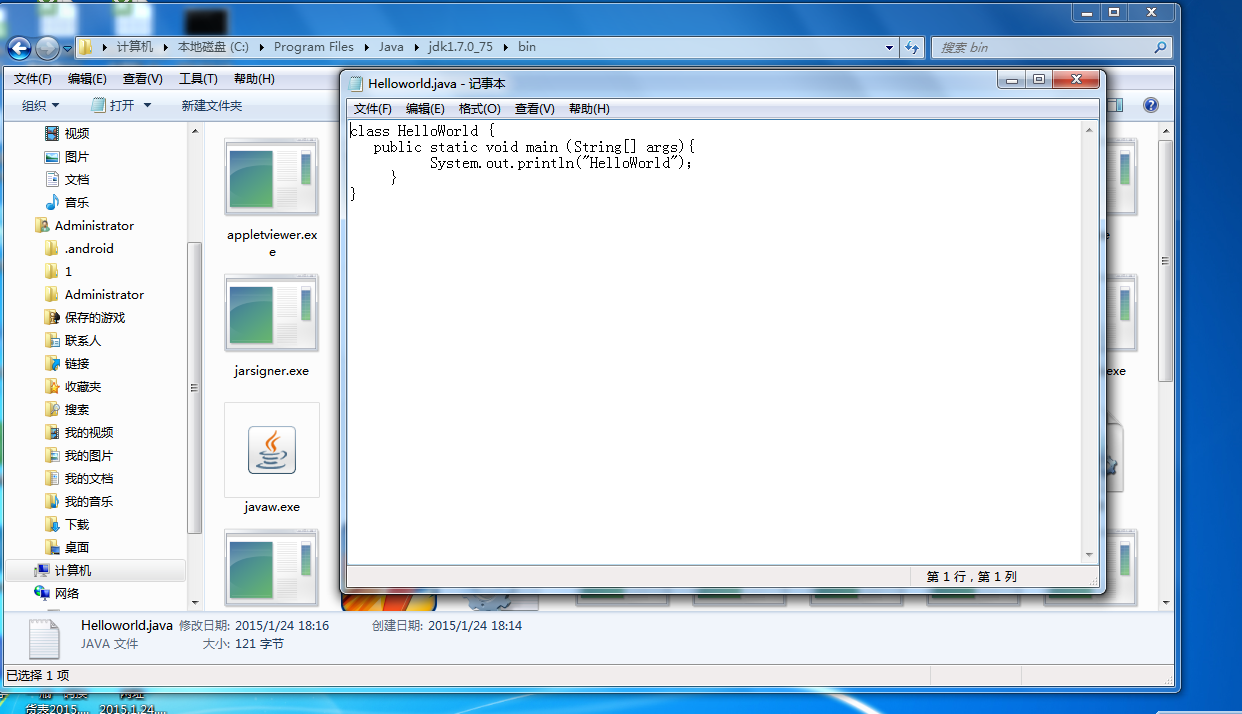
Task: Click jdk1.7.0_75 breadcrumb segment
Action: (461, 47)
